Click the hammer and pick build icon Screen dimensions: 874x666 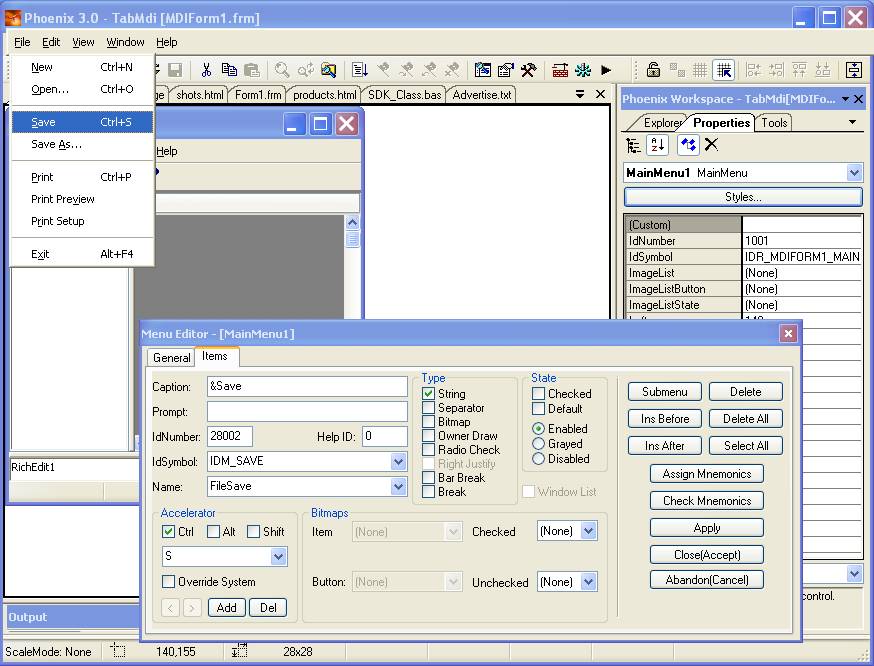tap(528, 70)
